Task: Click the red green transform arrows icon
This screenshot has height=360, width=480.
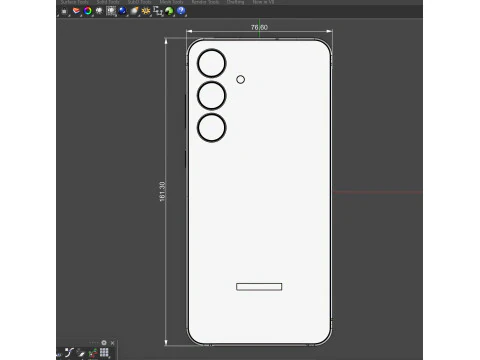Action: point(93,353)
